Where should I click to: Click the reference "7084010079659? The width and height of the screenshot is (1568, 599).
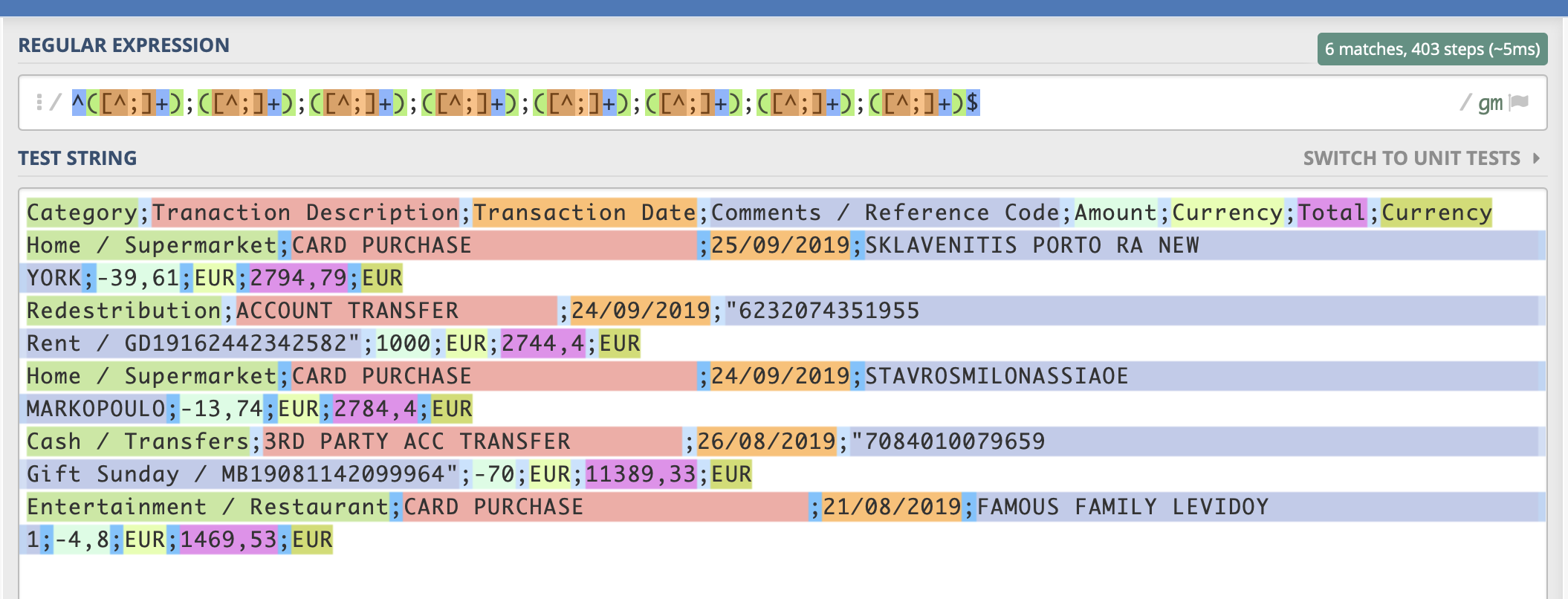tap(948, 442)
